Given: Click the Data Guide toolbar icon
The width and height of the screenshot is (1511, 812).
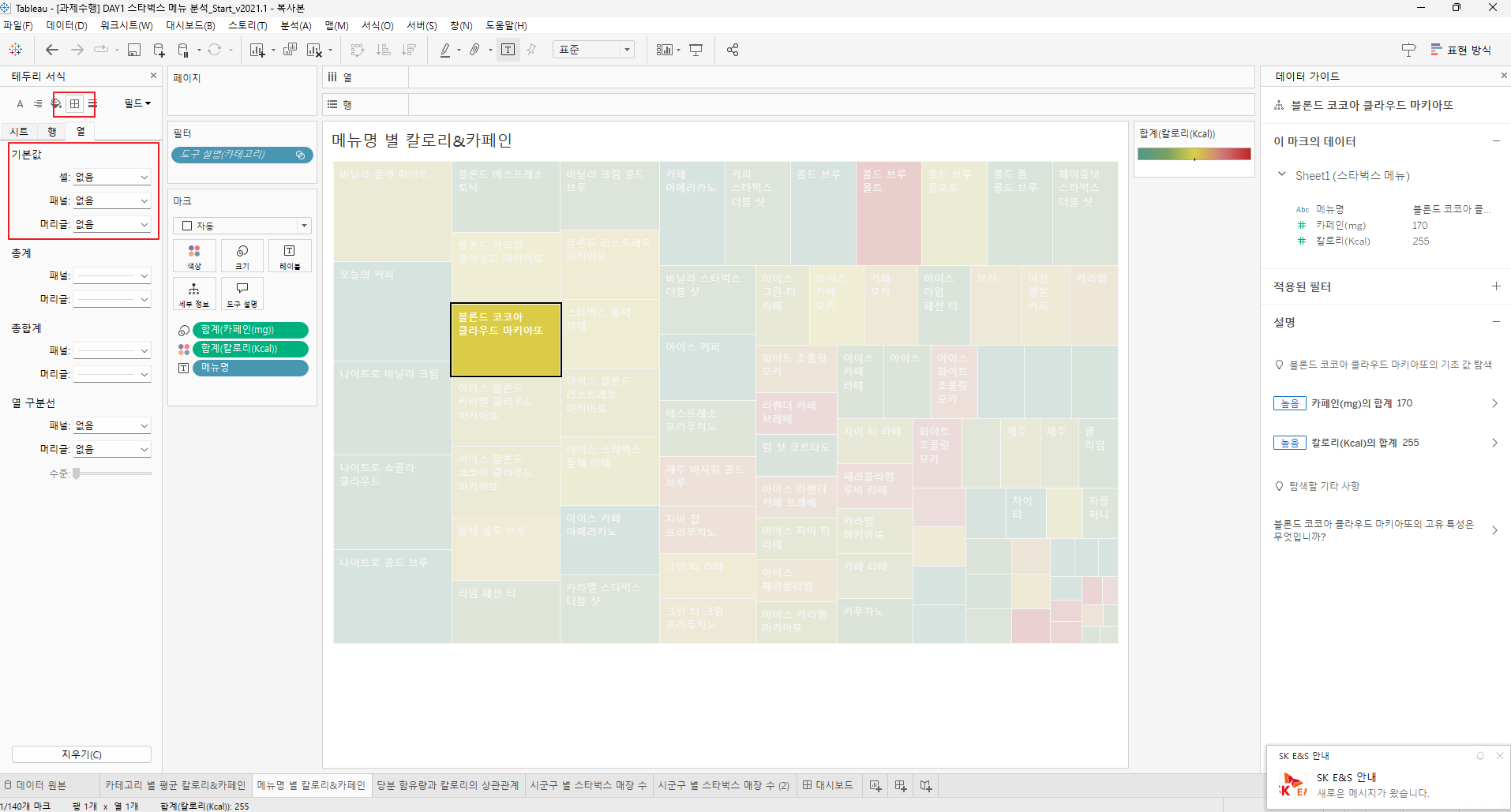Looking at the screenshot, I should pyautogui.click(x=1408, y=50).
